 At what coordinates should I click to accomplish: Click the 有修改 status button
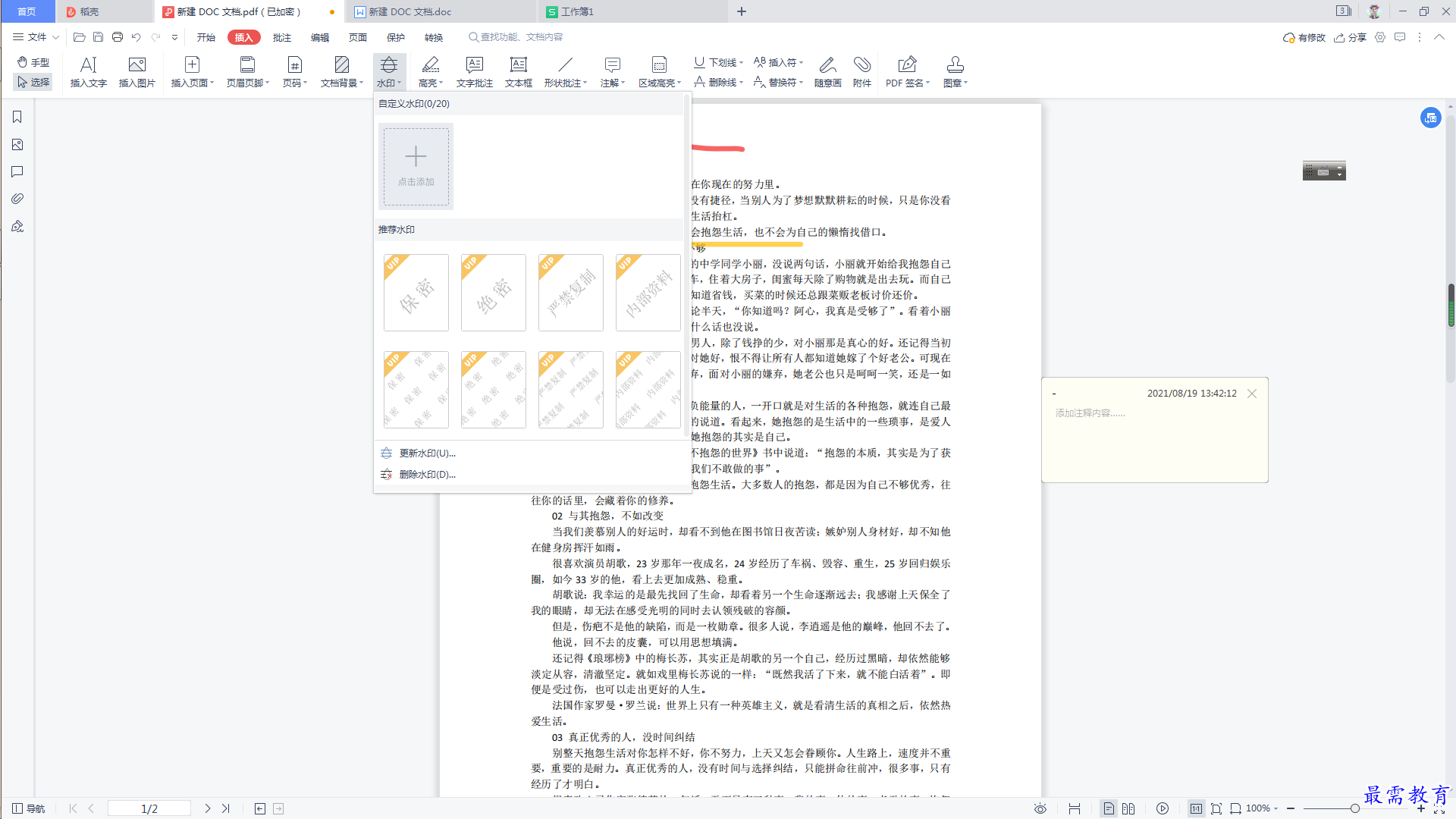(1304, 37)
